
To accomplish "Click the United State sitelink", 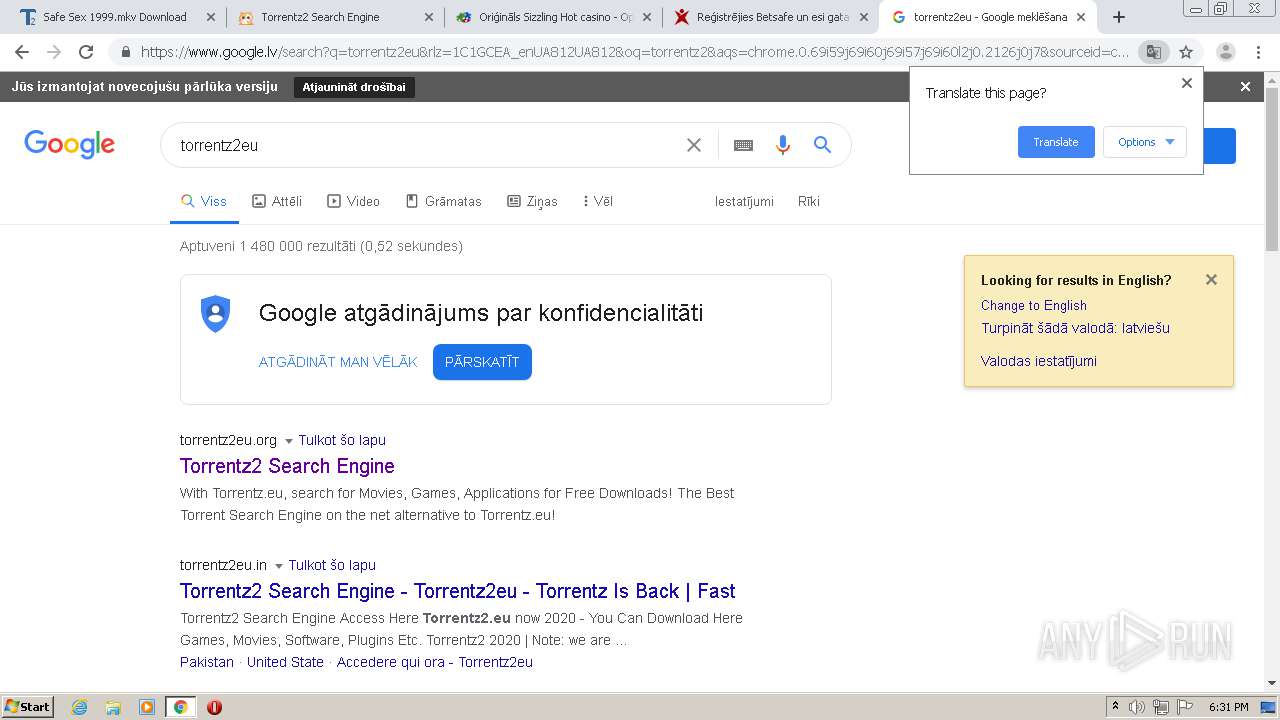I will 285,662.
